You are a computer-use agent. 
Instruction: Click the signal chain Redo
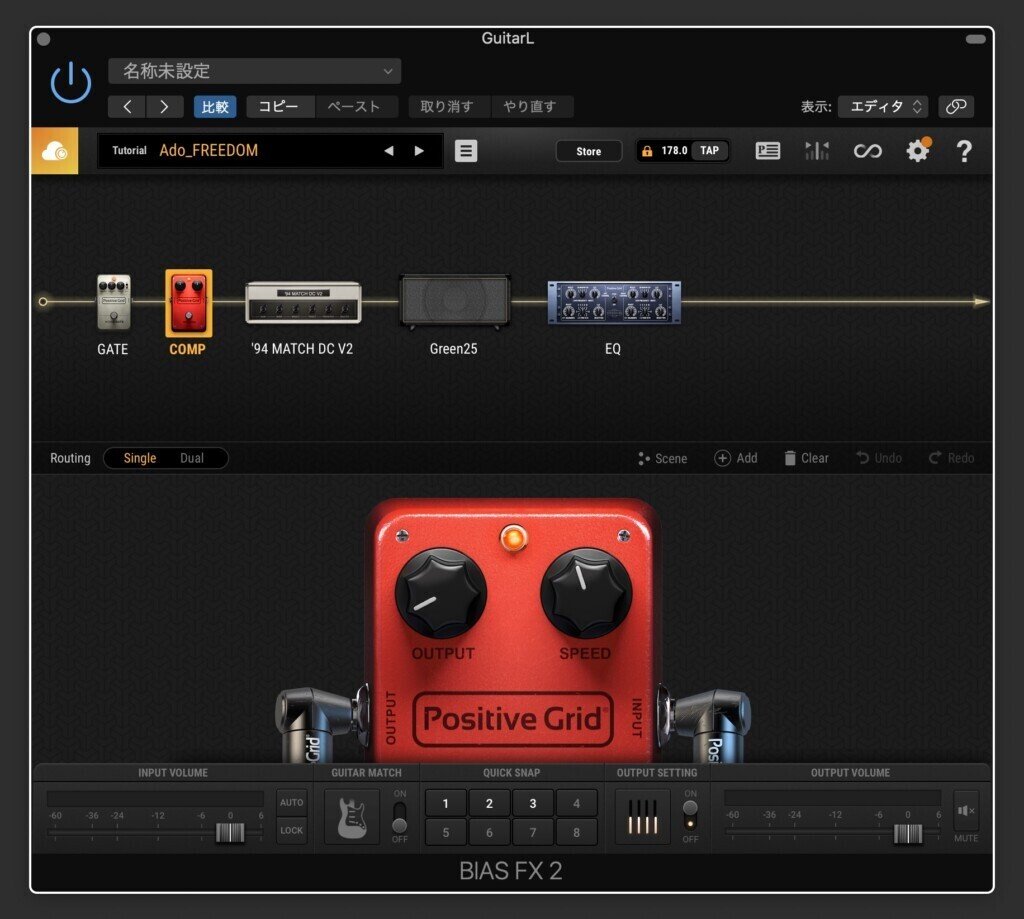[x=952, y=458]
